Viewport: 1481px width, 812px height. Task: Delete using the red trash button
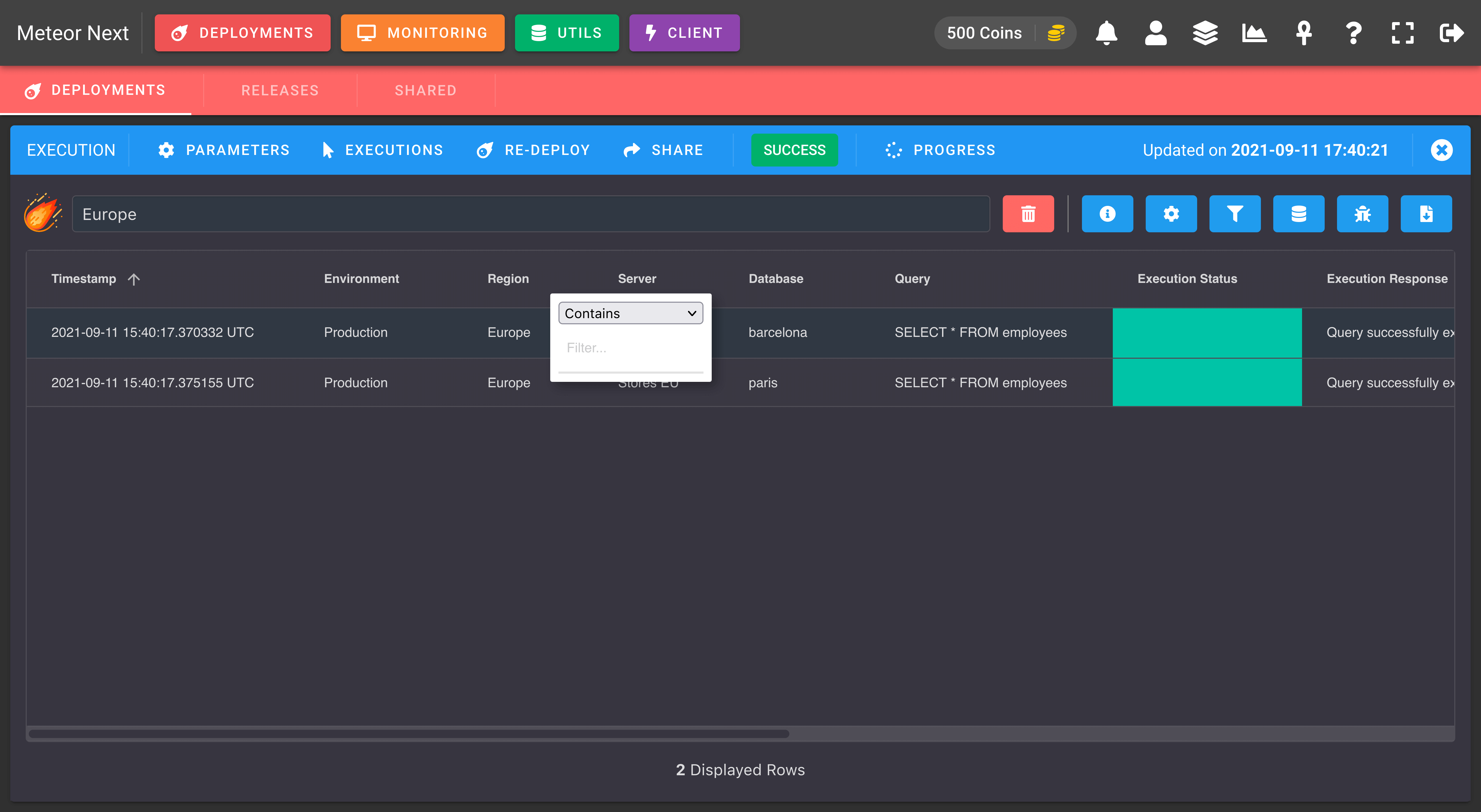[x=1028, y=214]
